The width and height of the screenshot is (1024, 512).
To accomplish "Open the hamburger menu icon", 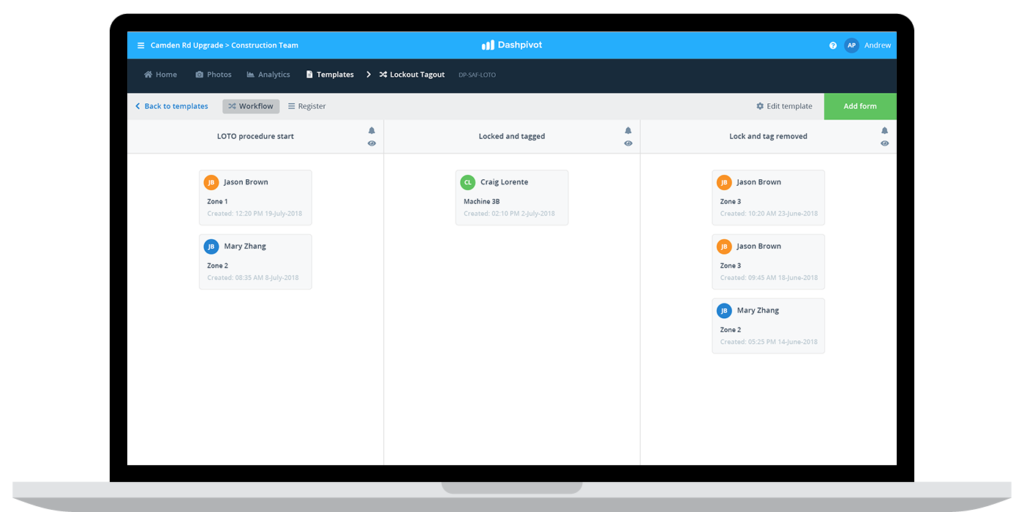I will tap(140, 46).
